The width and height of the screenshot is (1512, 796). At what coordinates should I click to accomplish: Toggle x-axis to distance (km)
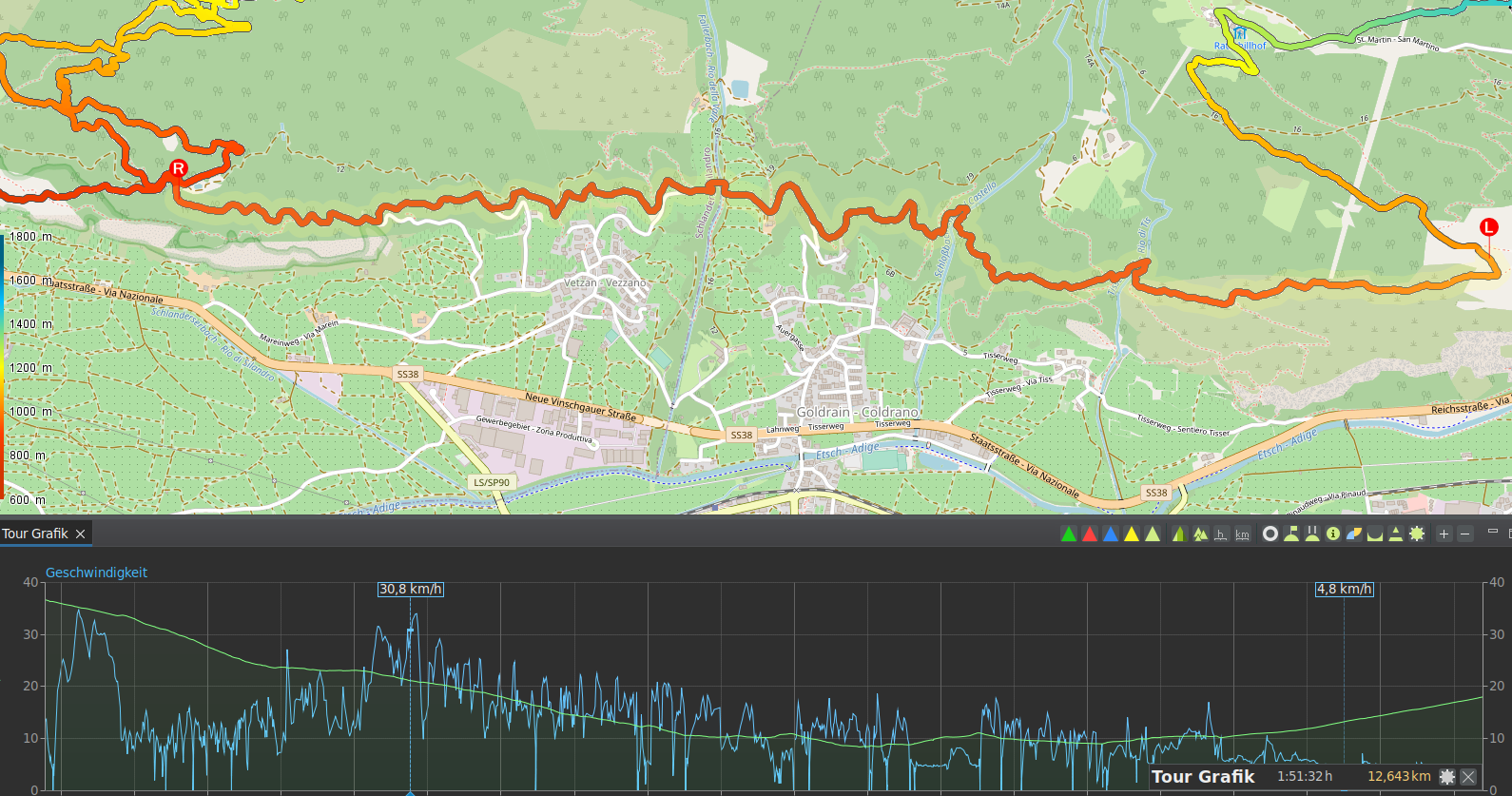[1242, 534]
